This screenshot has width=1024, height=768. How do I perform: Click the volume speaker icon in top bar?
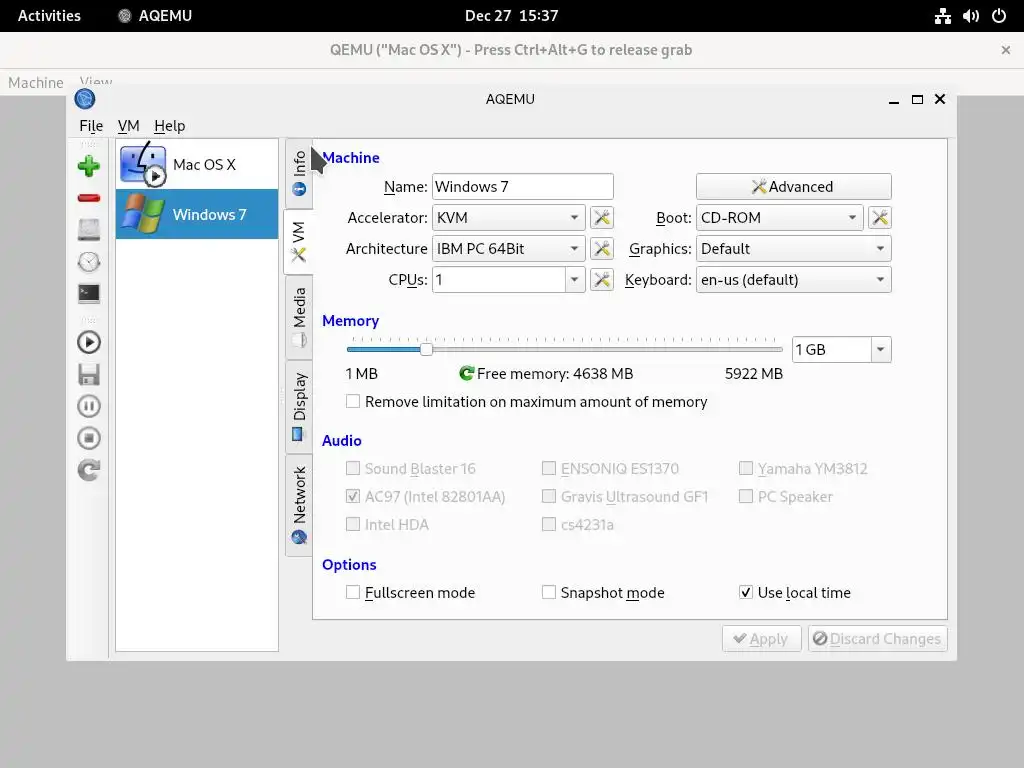coord(971,16)
